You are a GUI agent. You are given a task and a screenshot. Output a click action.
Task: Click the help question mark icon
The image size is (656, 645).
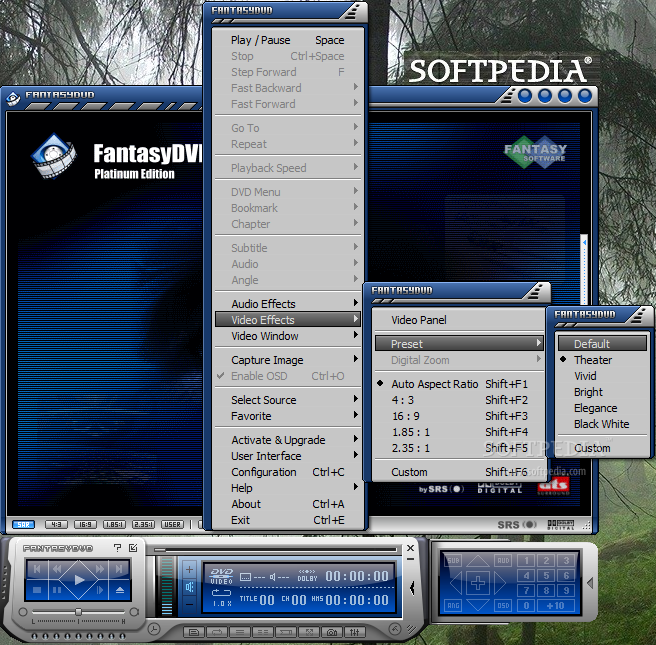(x=117, y=548)
